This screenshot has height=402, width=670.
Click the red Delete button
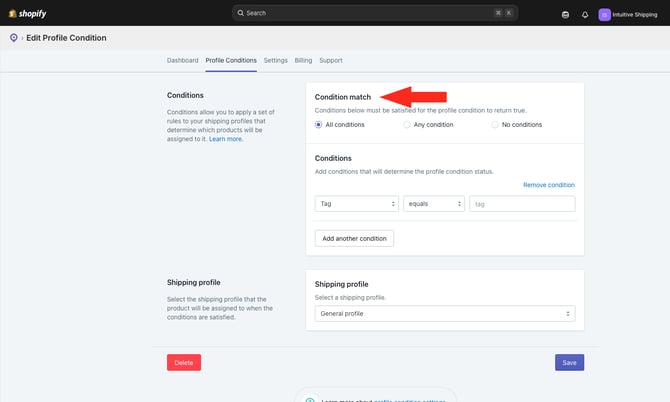click(x=184, y=363)
